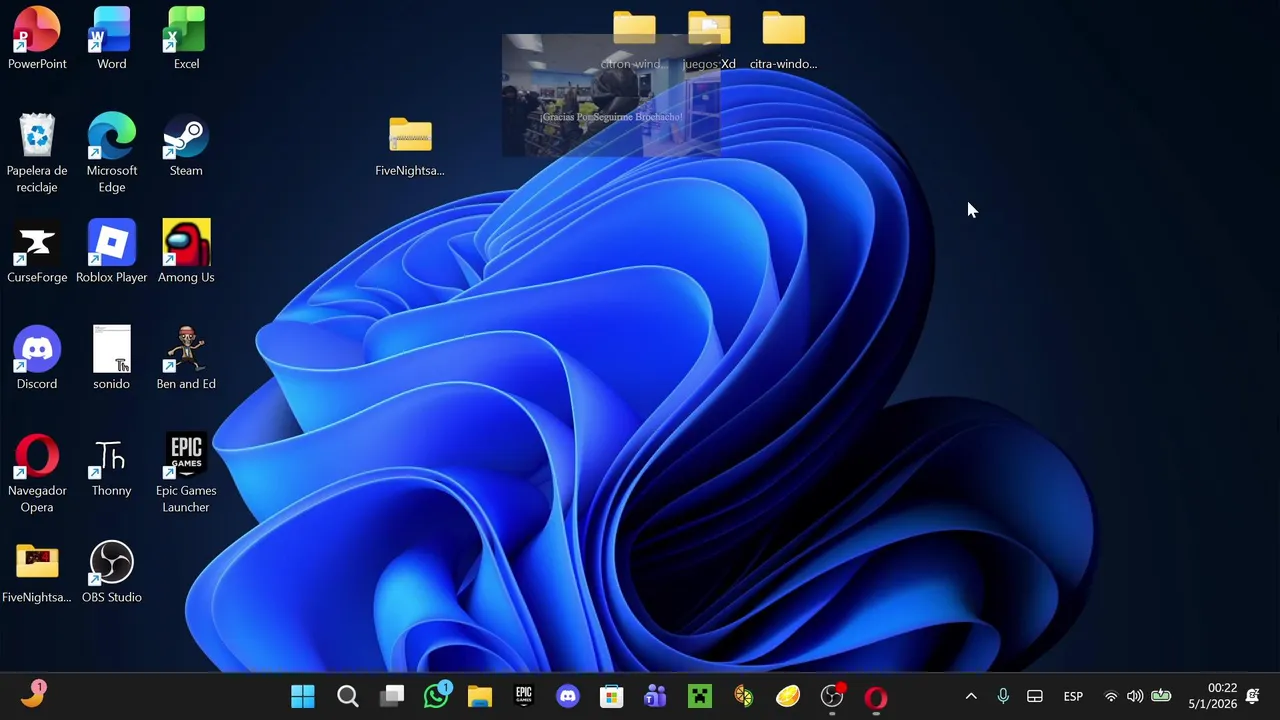The image size is (1280, 720).
Task: Click the OBS Studio desktop shortcut
Action: 111,572
